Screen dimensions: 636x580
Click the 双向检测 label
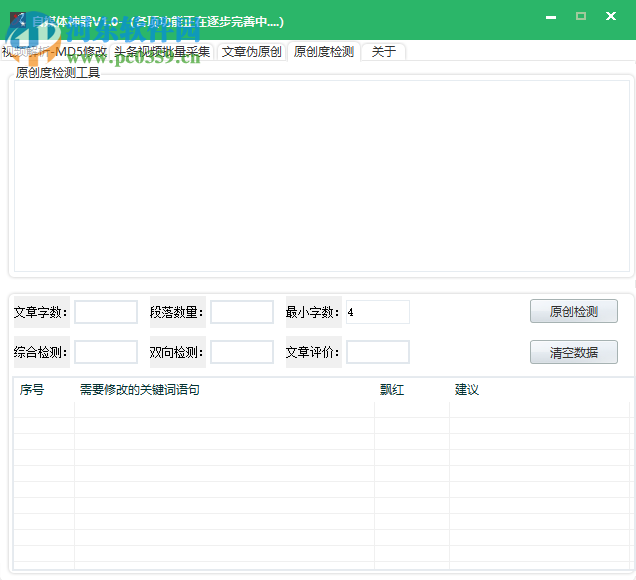177,352
